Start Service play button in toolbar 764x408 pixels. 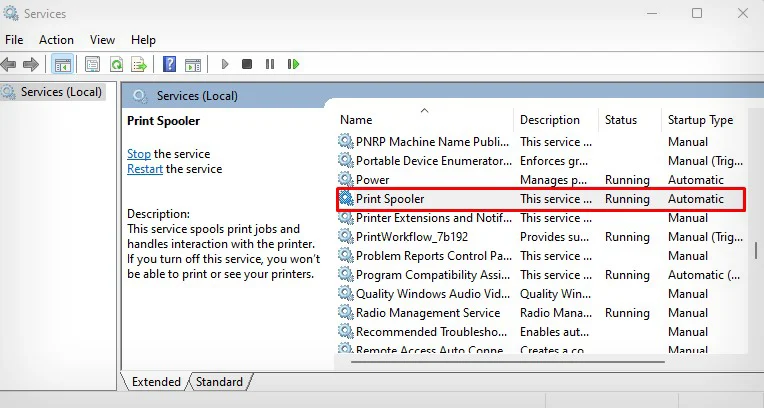pyautogui.click(x=225, y=64)
